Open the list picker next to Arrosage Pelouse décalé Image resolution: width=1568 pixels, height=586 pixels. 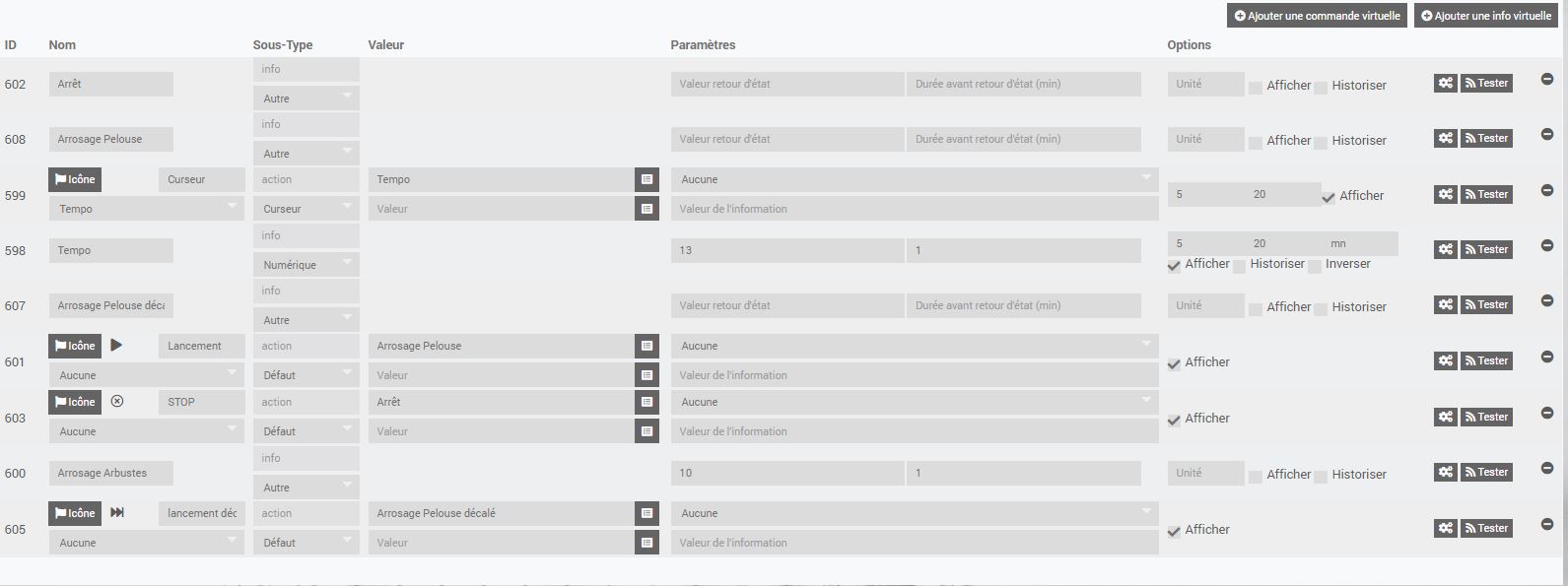pos(647,513)
